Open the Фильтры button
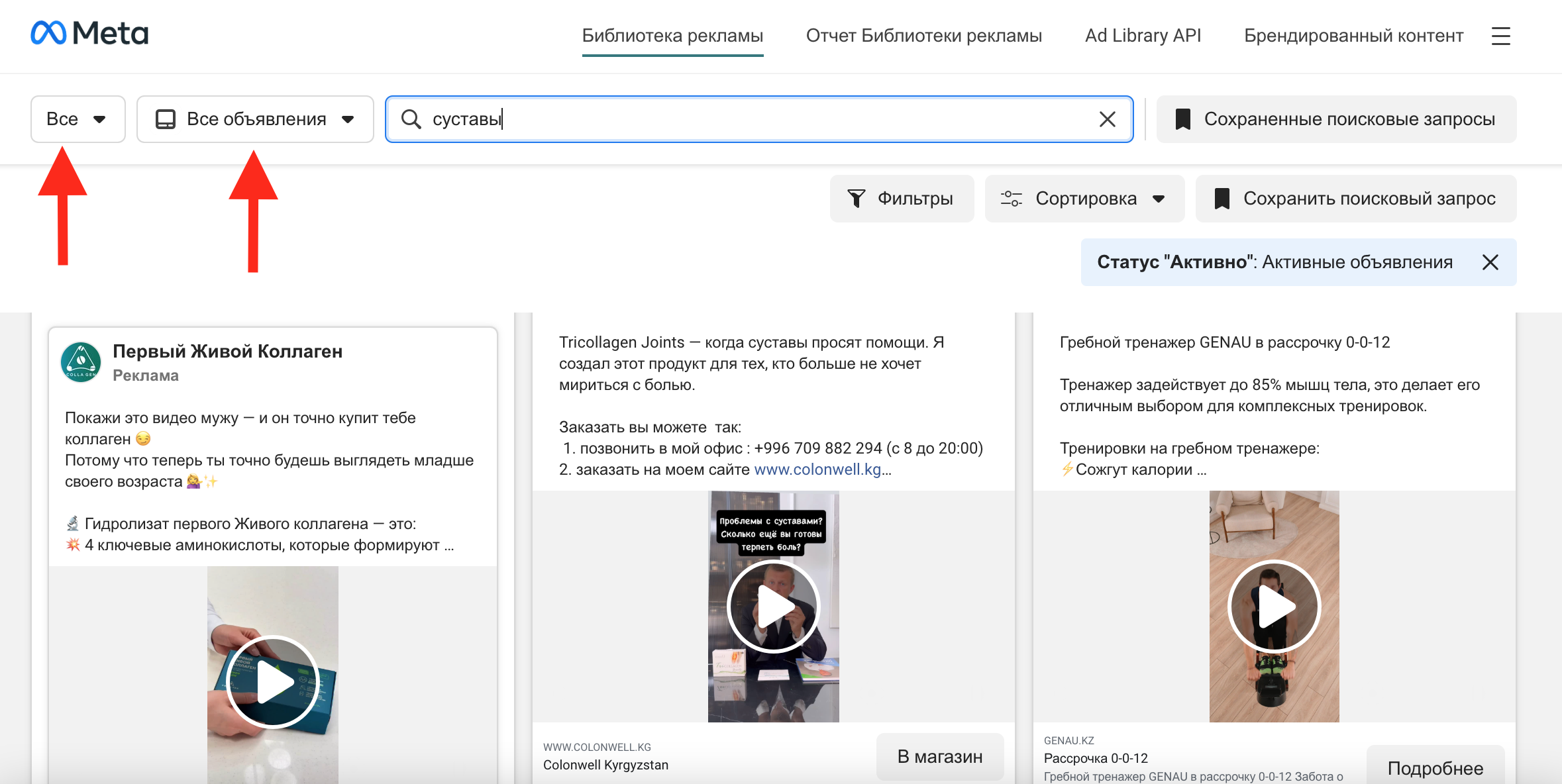 coord(902,199)
